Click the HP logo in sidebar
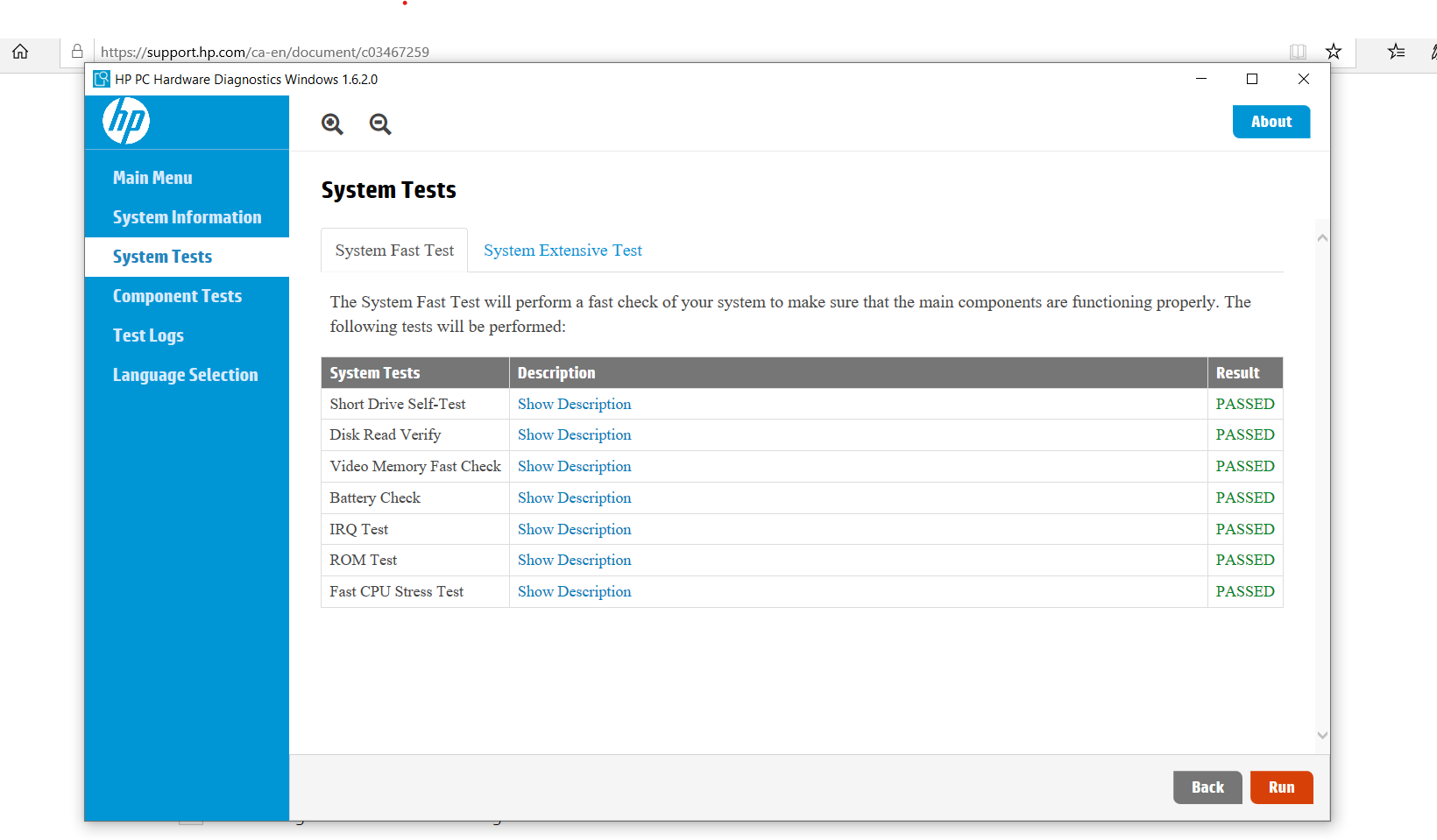 (126, 121)
